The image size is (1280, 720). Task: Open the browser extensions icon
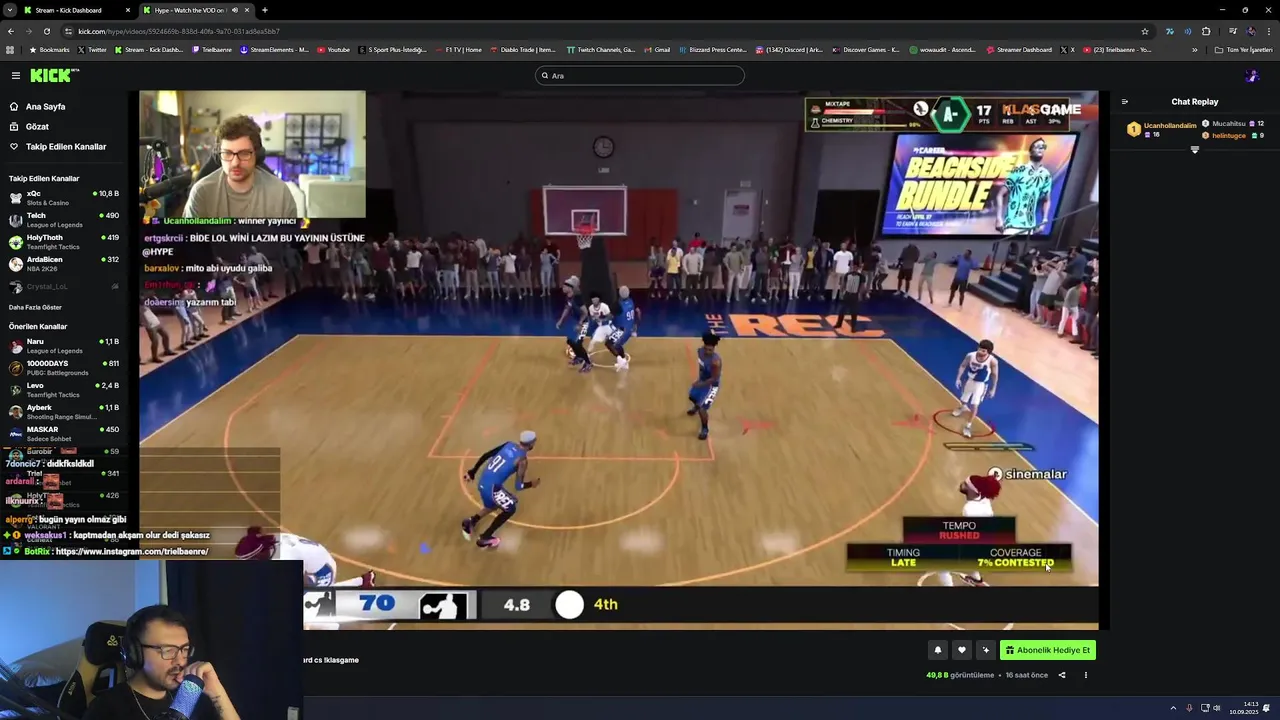1206,31
